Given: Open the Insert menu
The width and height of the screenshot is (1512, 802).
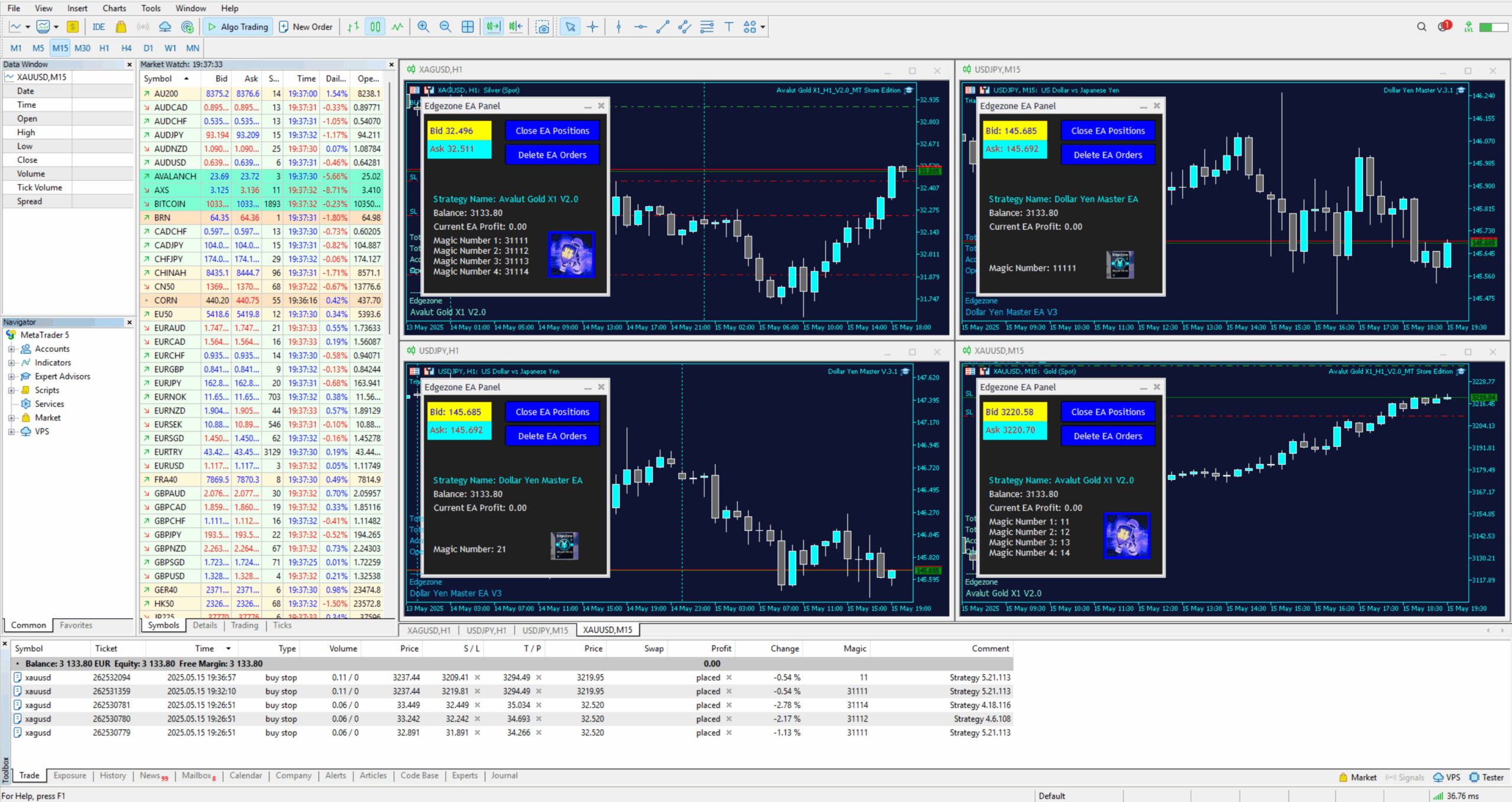Looking at the screenshot, I should pos(77,8).
